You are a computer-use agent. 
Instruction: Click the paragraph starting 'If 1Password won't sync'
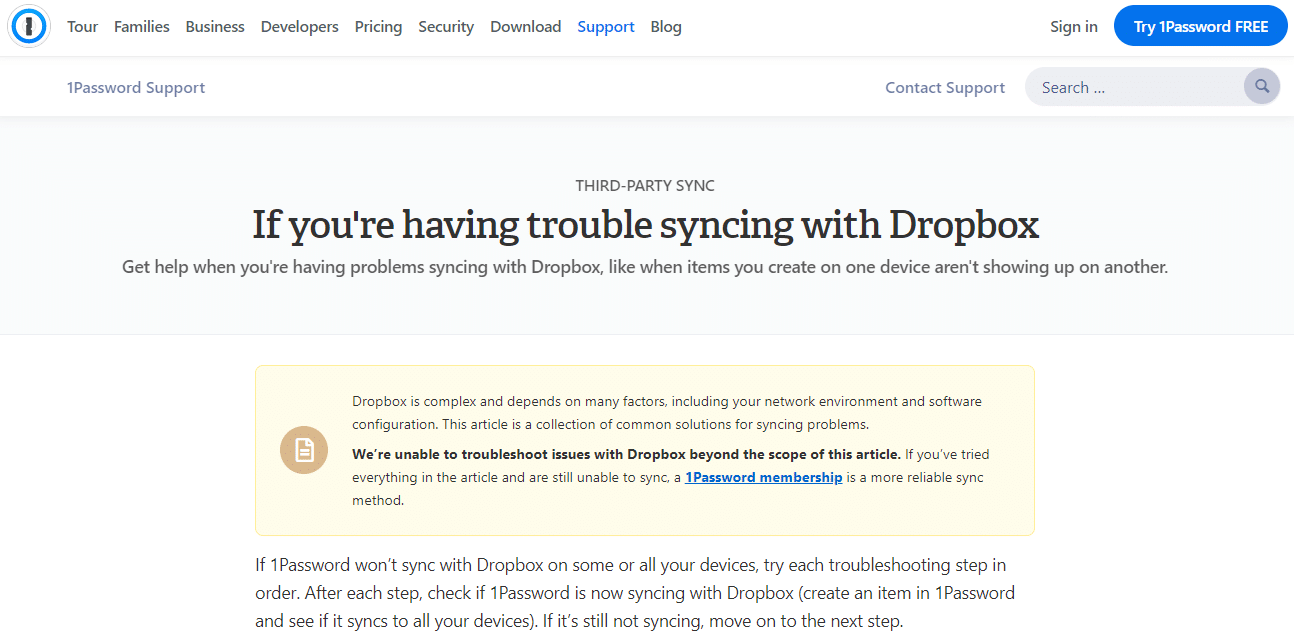pos(635,593)
